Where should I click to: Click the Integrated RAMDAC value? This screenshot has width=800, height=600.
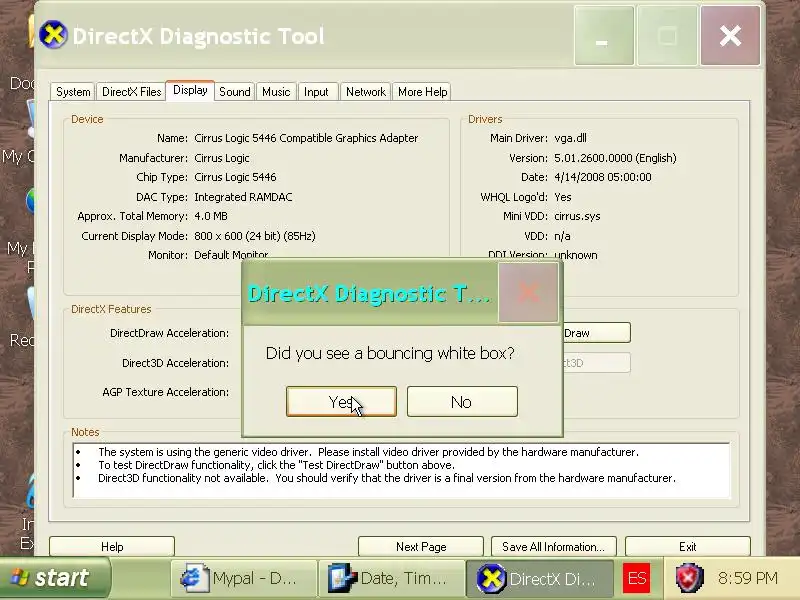(243, 197)
